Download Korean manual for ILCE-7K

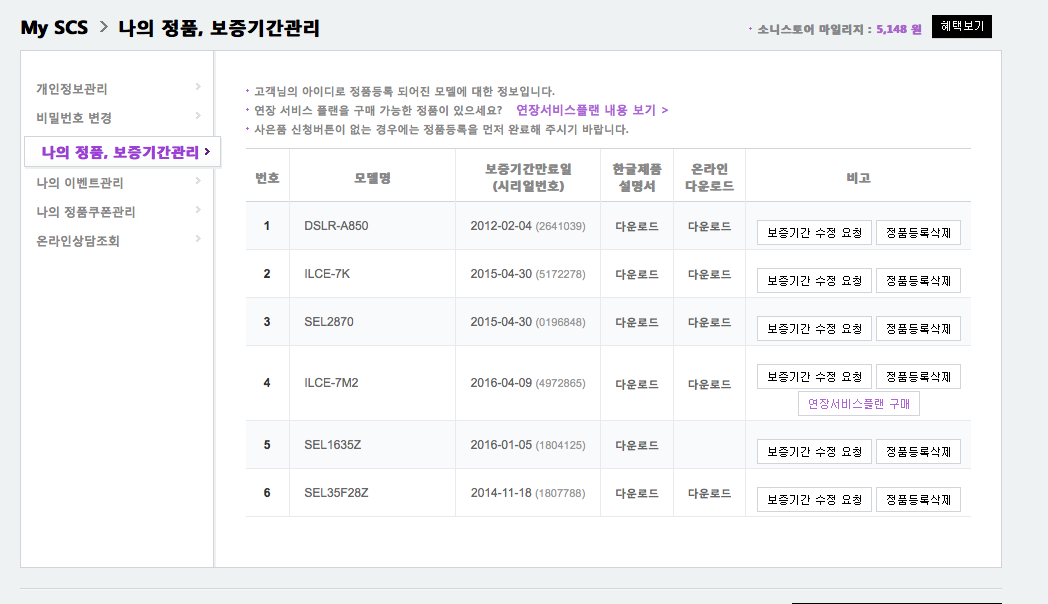click(636, 274)
